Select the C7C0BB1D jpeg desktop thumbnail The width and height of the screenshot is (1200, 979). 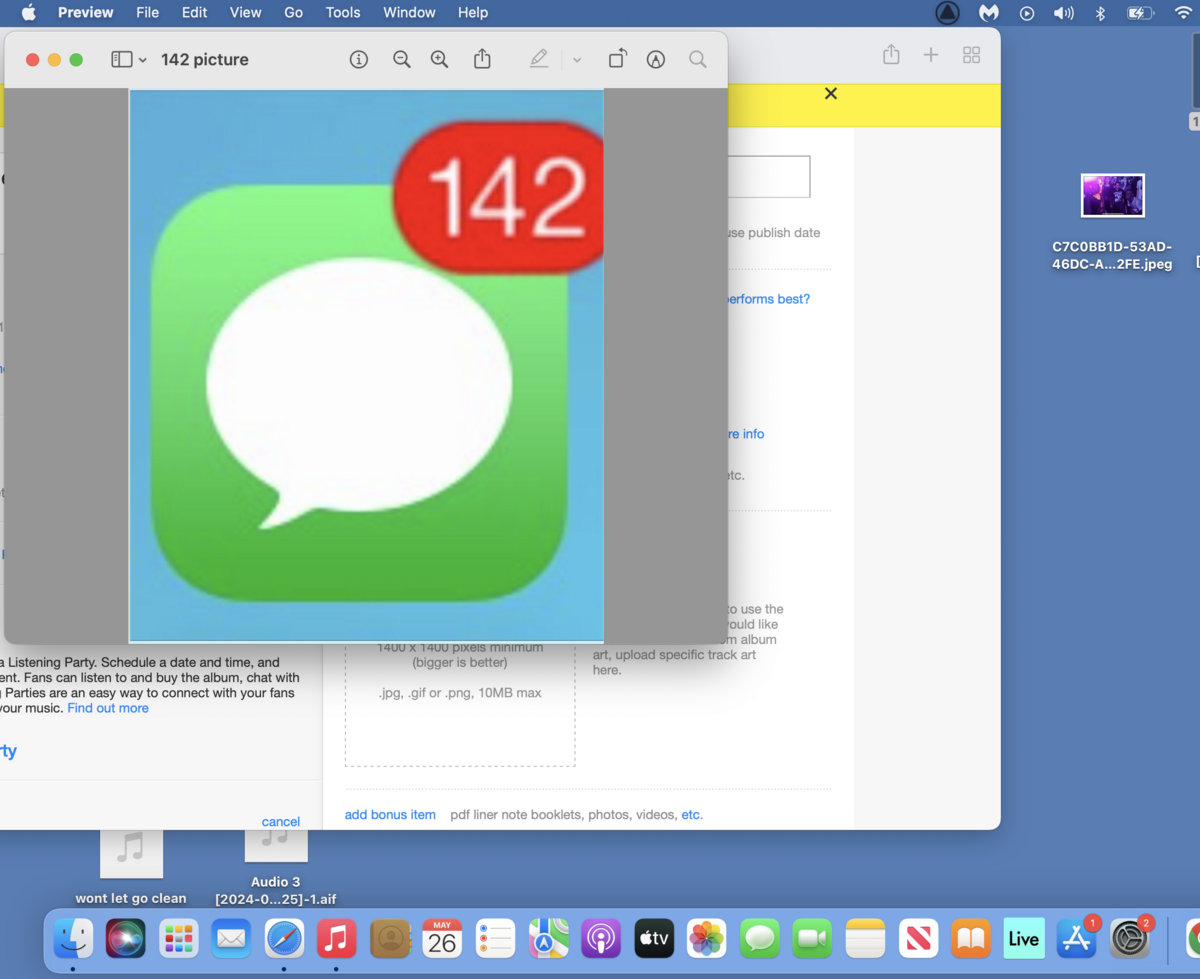coord(1112,196)
